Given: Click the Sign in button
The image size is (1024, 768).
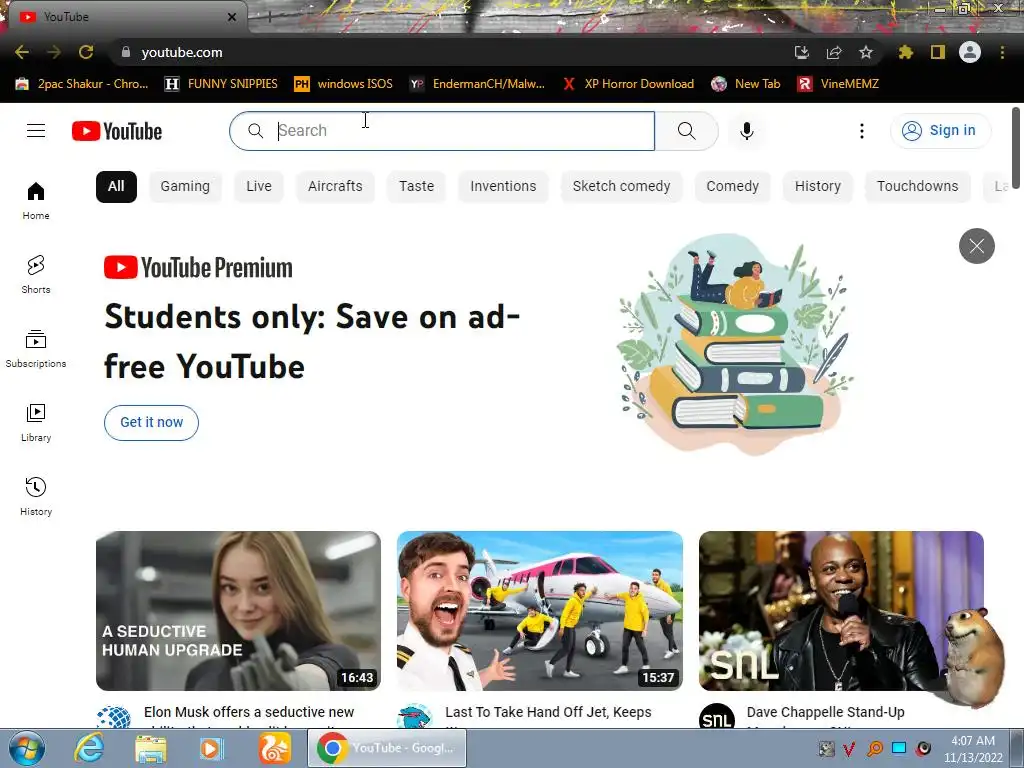Looking at the screenshot, I should (x=940, y=131).
